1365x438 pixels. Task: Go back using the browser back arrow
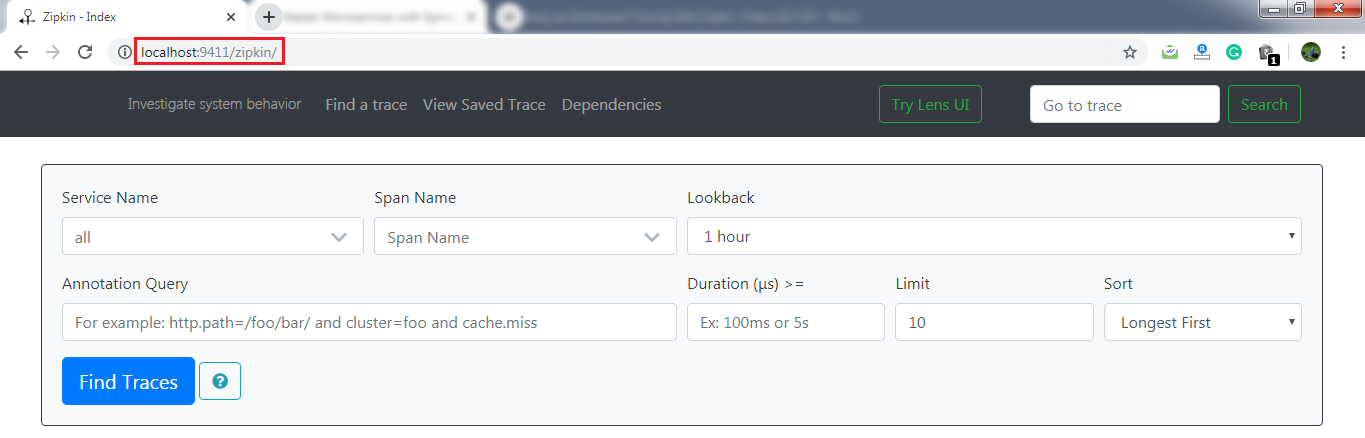pos(21,52)
